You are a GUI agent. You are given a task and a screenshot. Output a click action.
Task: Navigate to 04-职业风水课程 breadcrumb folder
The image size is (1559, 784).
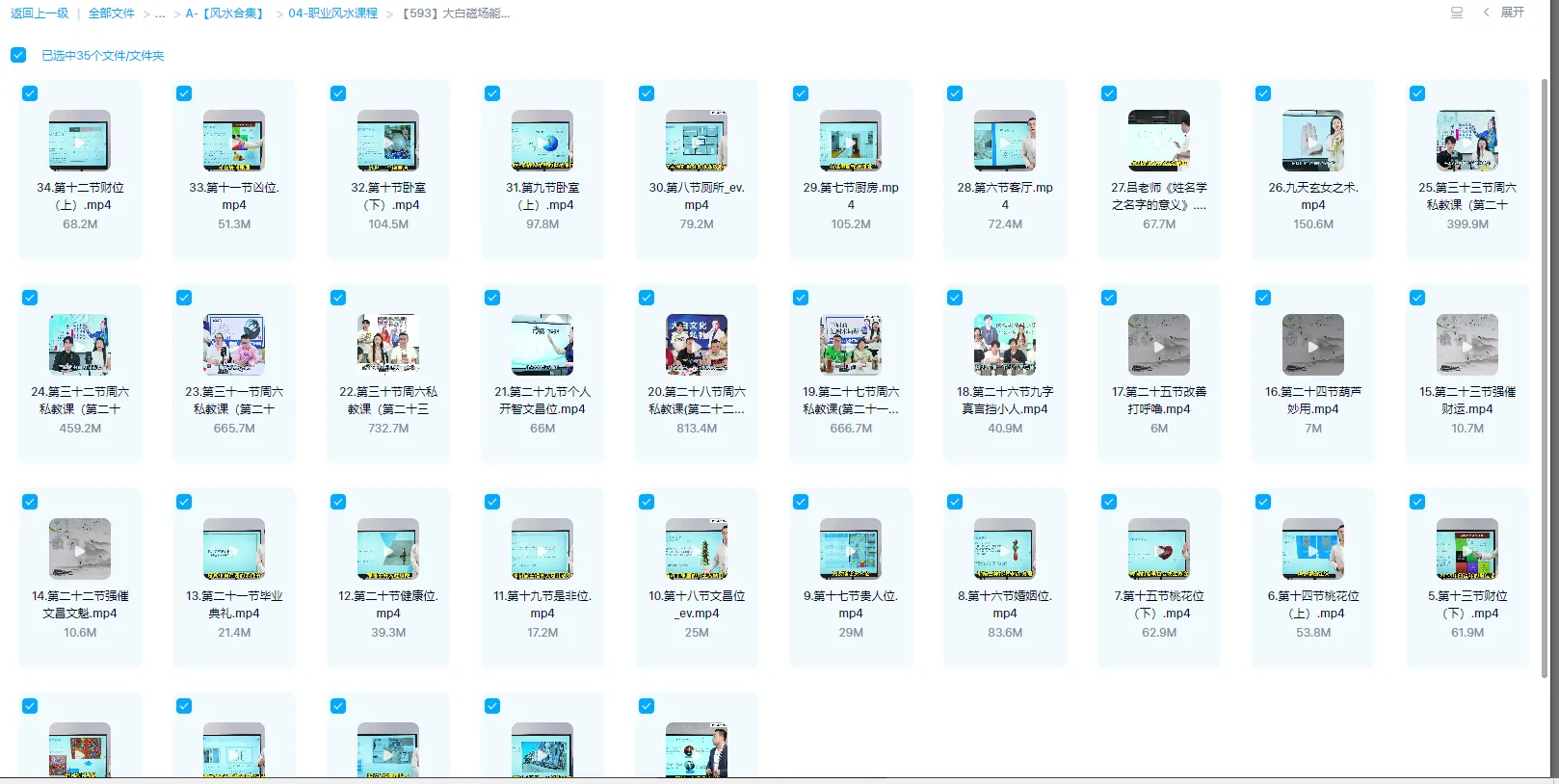332,13
